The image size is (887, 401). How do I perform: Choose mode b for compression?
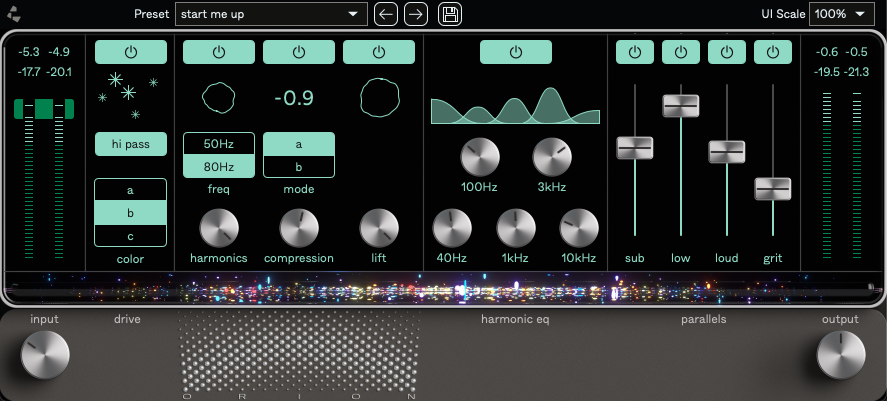pos(298,166)
